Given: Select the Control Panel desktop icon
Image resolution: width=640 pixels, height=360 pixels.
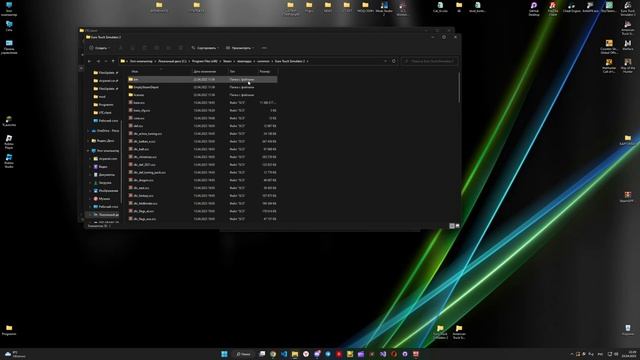Looking at the screenshot, I should click(x=9, y=47).
